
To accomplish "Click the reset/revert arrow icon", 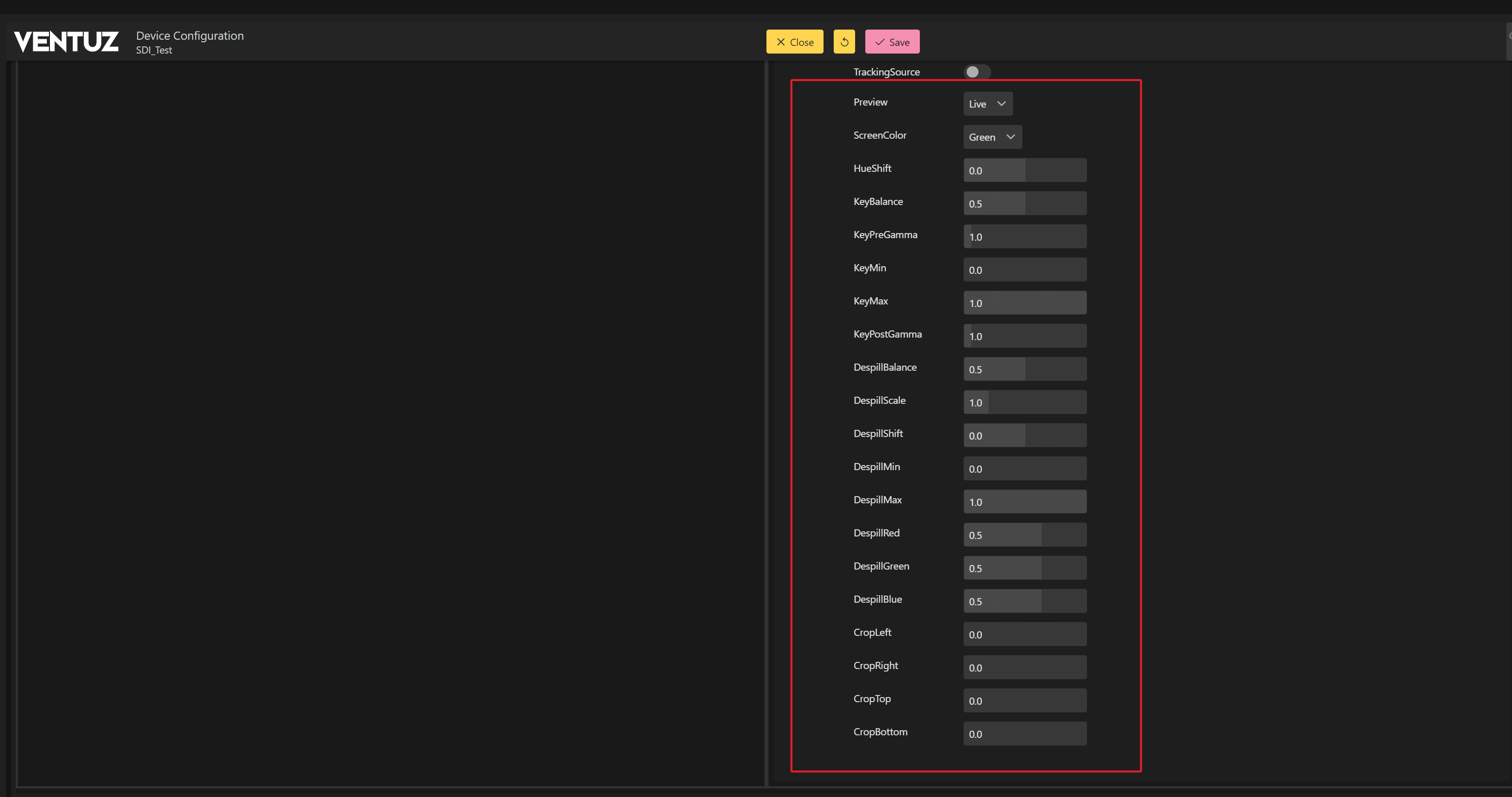I will (x=844, y=42).
